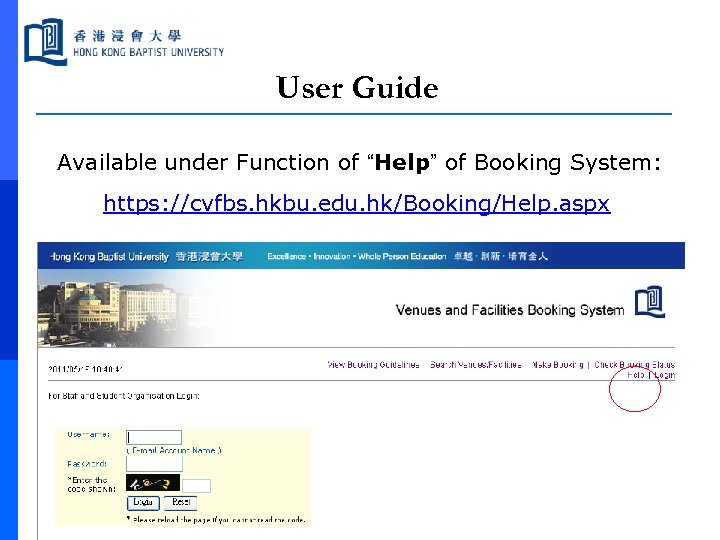Viewport: 720px width, 540px height.
Task: Click the timestamp text below banner
Action: (85, 369)
